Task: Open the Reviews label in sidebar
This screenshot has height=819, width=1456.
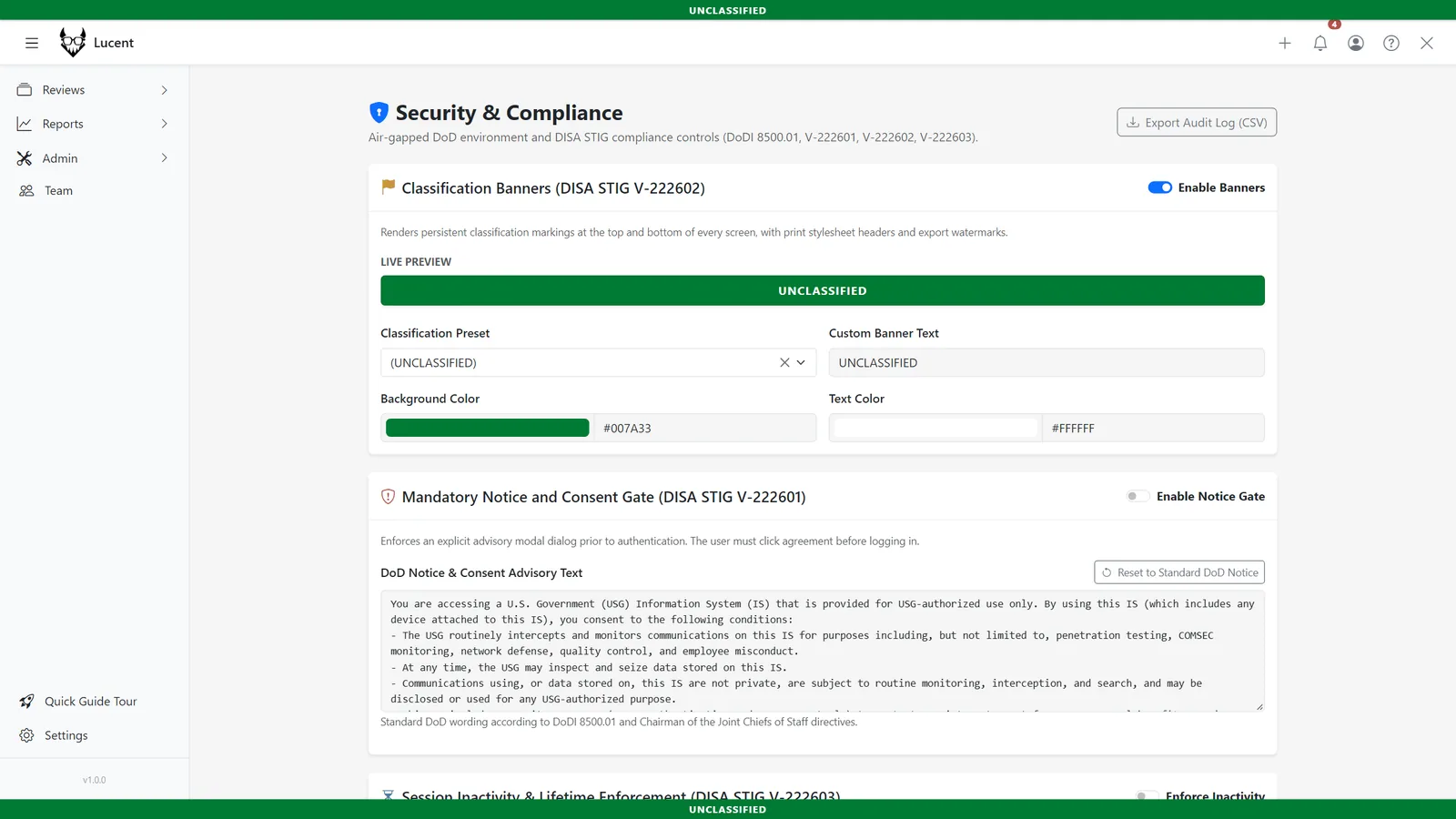Action: click(64, 90)
